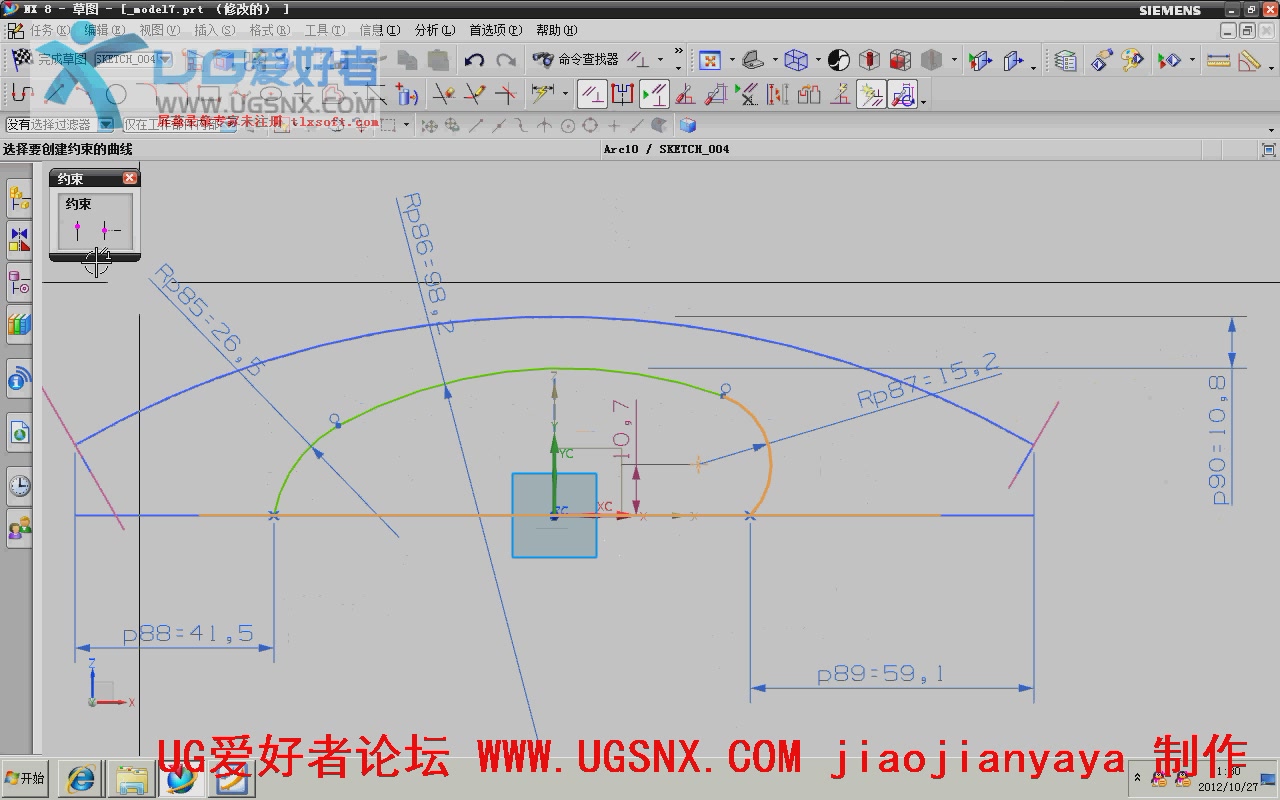Viewport: 1280px width, 800px height.
Task: Click Point on Curve constraint in 约束 dialog
Action: click(x=78, y=231)
